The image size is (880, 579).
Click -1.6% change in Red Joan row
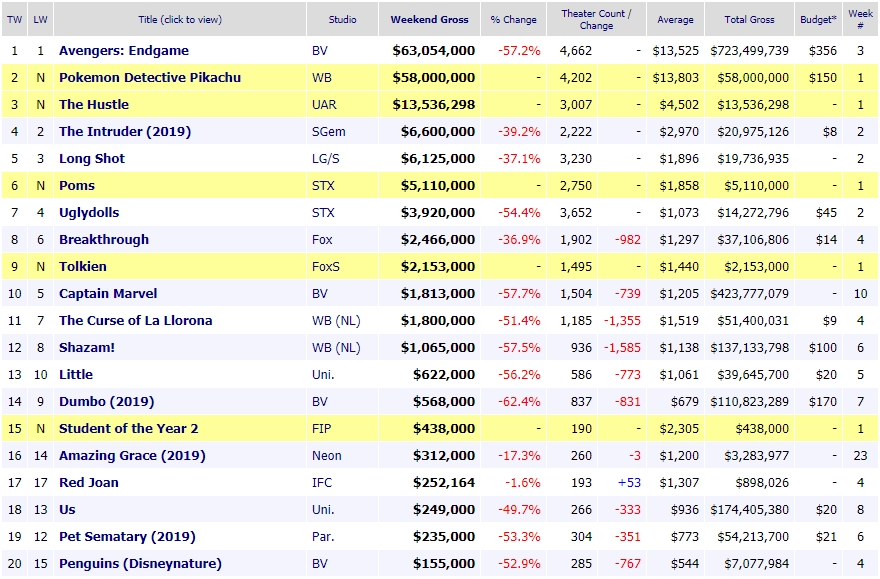[522, 482]
